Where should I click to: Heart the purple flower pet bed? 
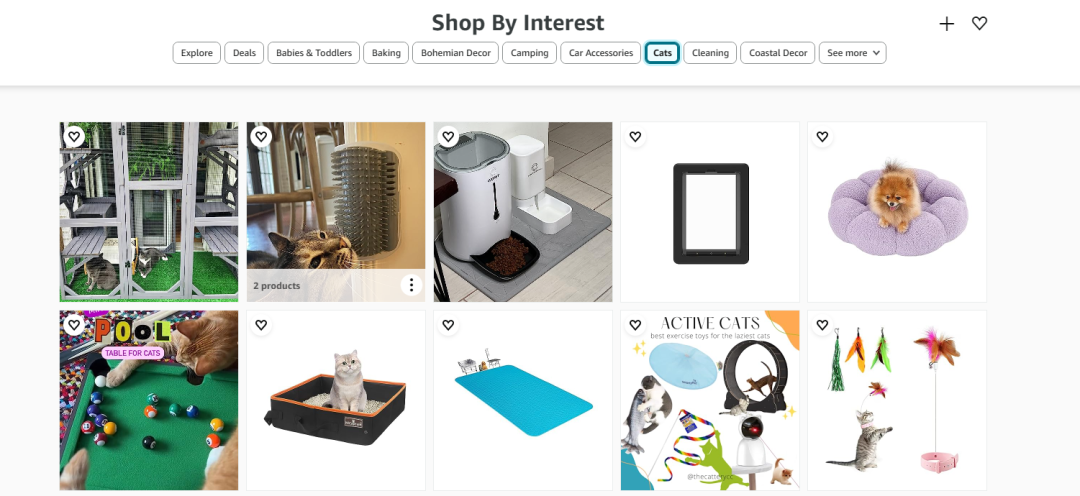click(x=822, y=136)
